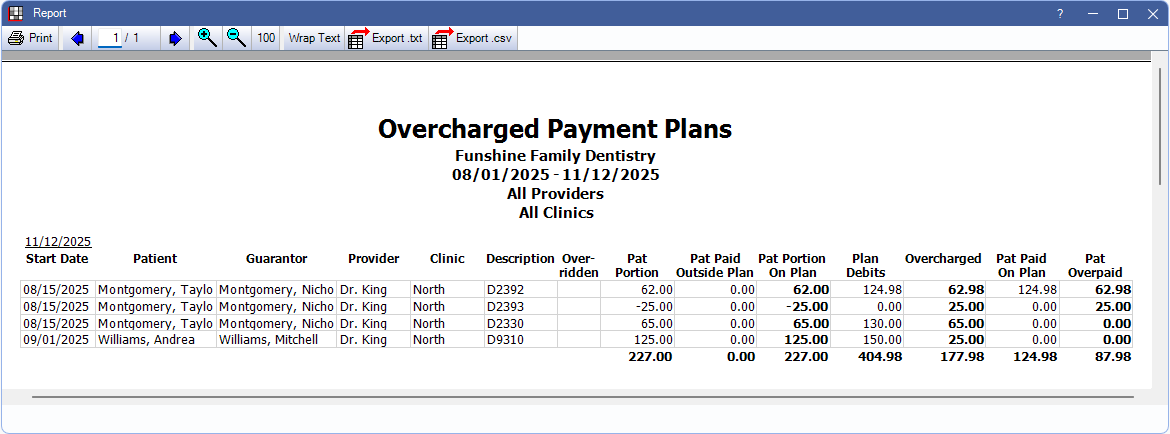This screenshot has height=434, width=1170.
Task: Export report as .csv file
Action: click(473, 38)
